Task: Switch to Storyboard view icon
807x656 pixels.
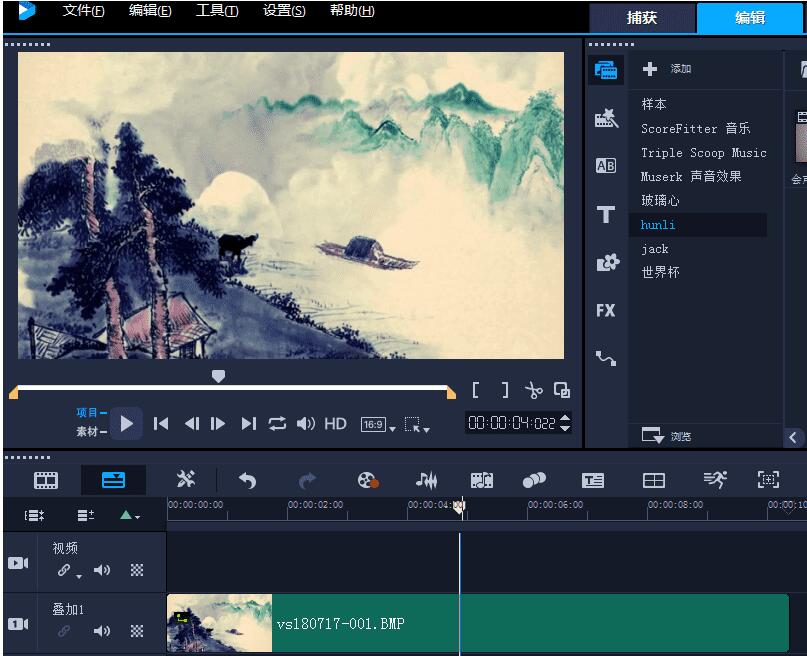Action: click(x=44, y=480)
